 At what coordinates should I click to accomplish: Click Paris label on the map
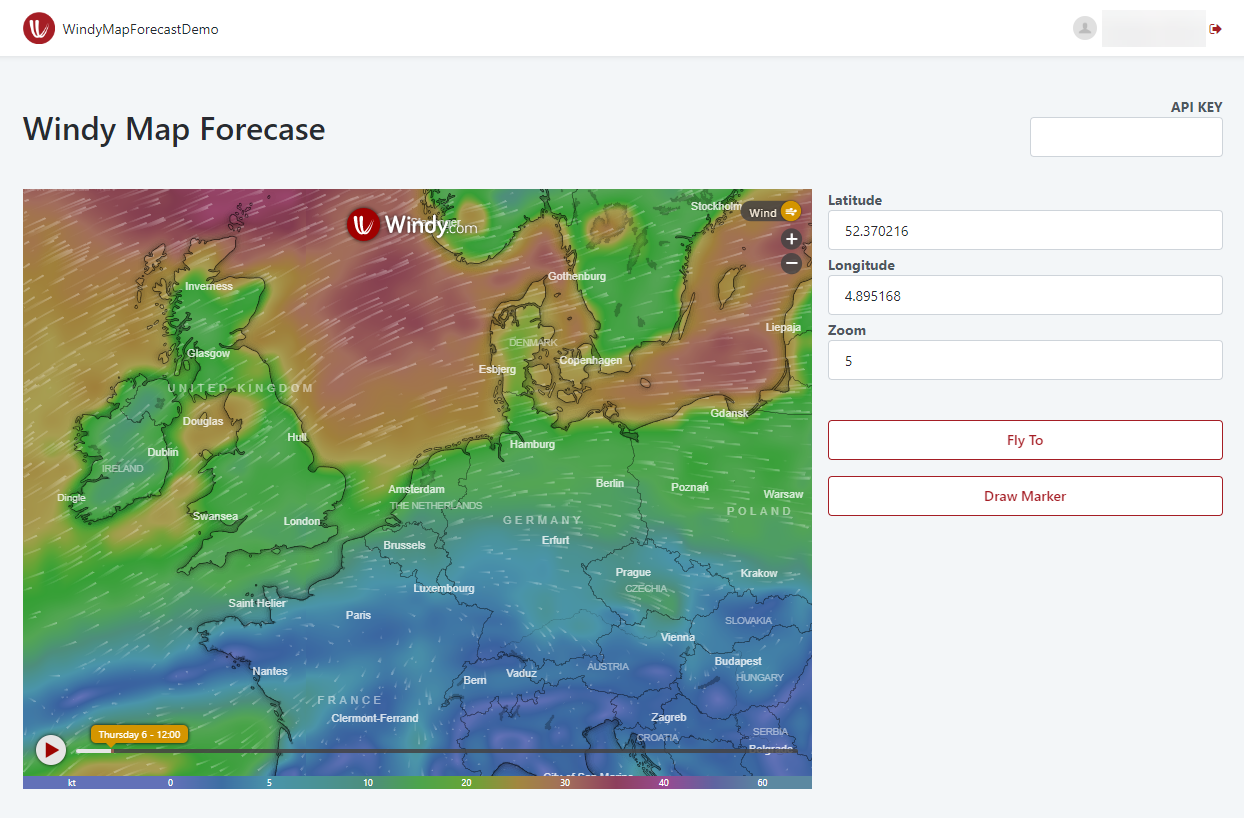pos(358,615)
